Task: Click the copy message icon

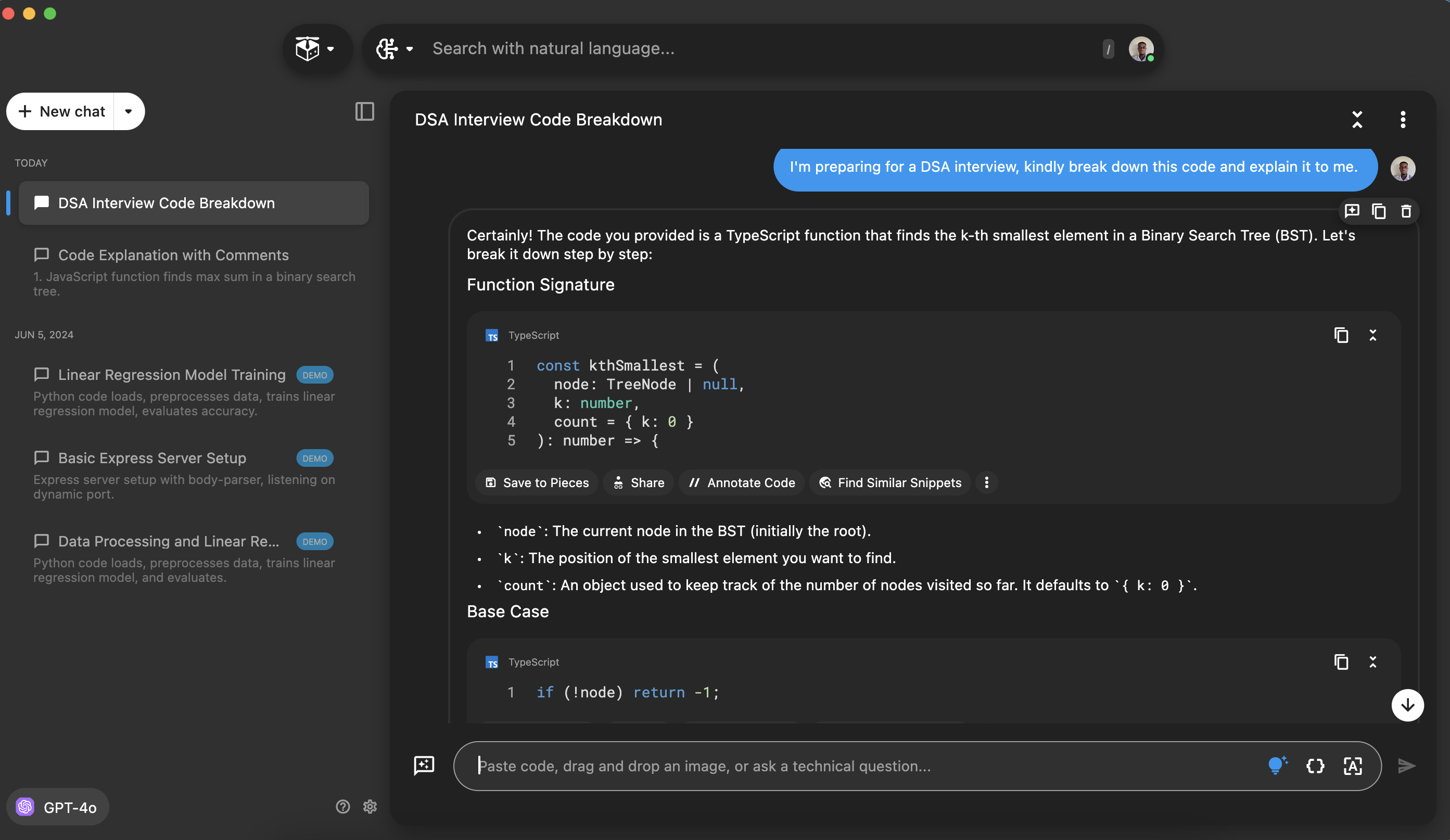Action: coord(1379,211)
